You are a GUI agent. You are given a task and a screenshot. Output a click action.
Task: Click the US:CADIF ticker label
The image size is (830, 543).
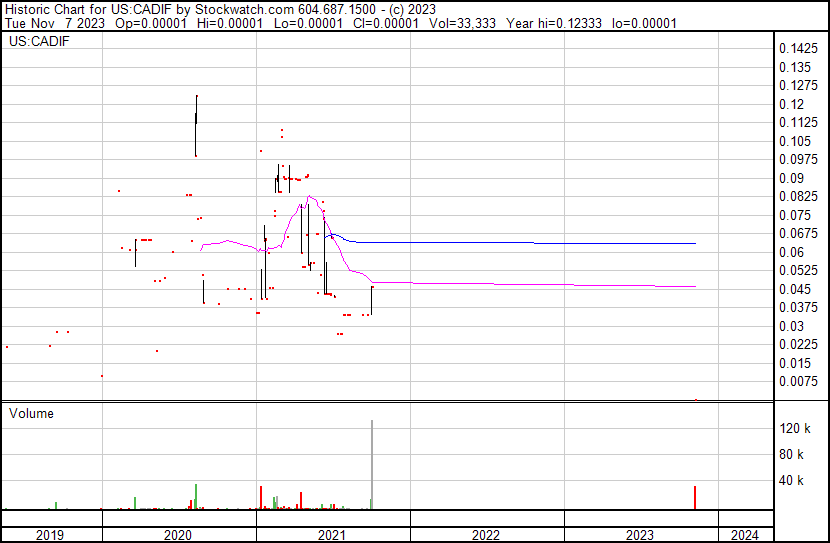click(x=35, y=42)
